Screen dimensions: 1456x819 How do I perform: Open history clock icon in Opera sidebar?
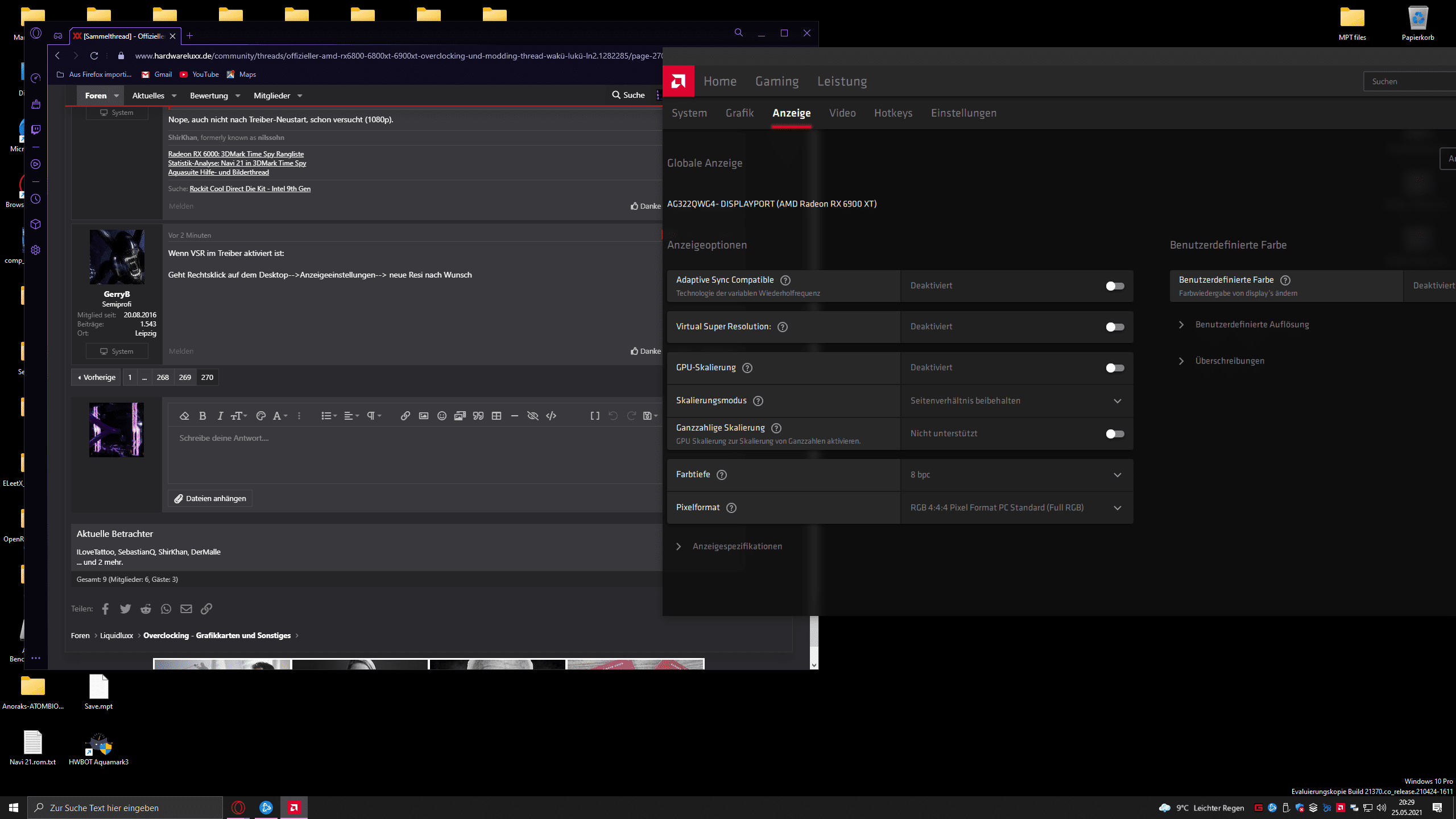click(x=36, y=199)
